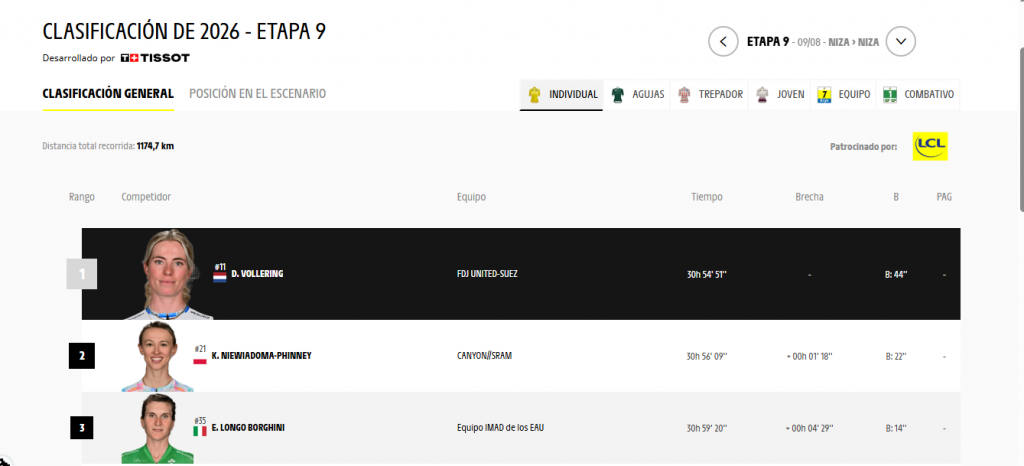Switch to Posición en el escenario tab
The height and width of the screenshot is (466, 1024).
[x=257, y=94]
